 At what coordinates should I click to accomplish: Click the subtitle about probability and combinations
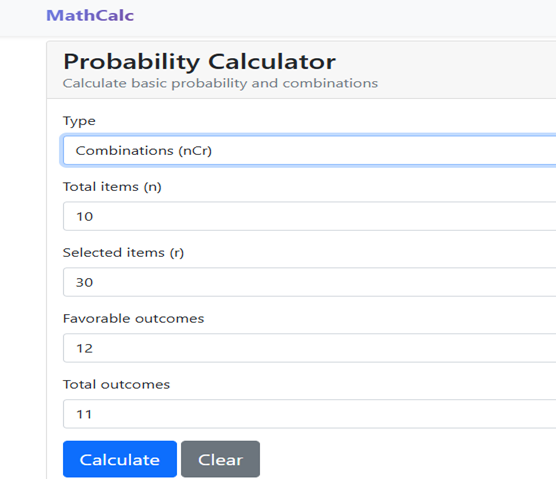tap(221, 83)
